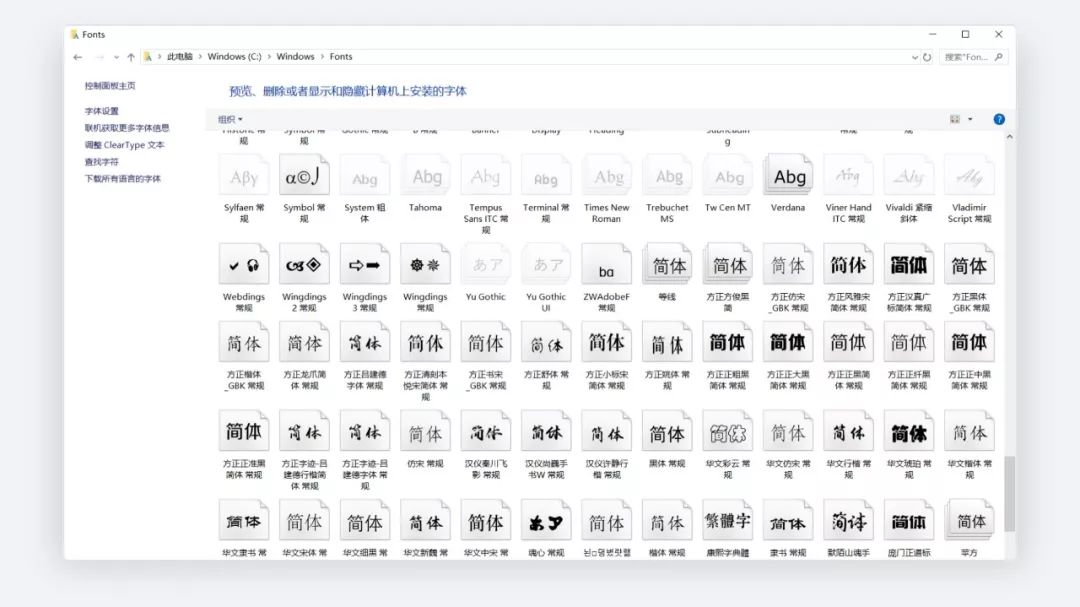This screenshot has height=607, width=1080.
Task: Select the System 粗体 font icon
Action: click(364, 176)
